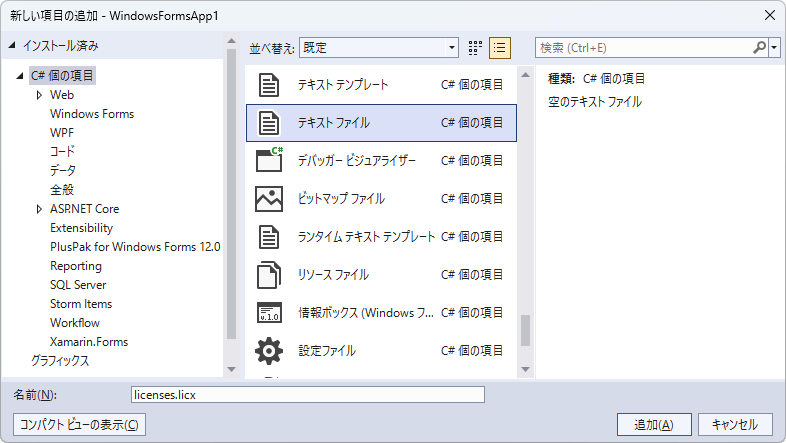Expand the ASP.NET Core tree node
Image resolution: width=786 pixels, height=443 pixels.
[39, 209]
